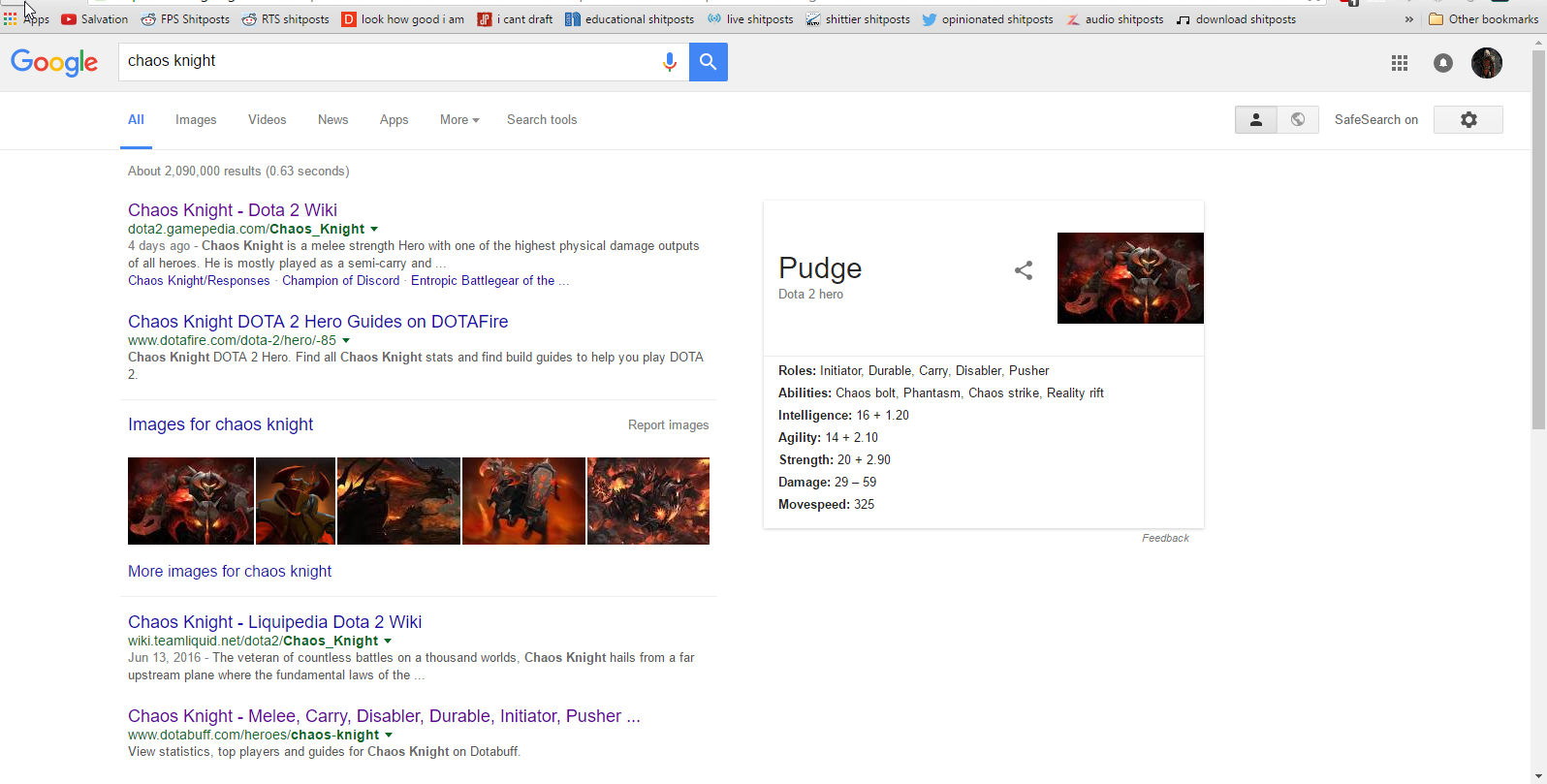Viewport: 1547px width, 784px height.
Task: Open the fifth Chaos Knight image thumbnail
Action: point(648,501)
